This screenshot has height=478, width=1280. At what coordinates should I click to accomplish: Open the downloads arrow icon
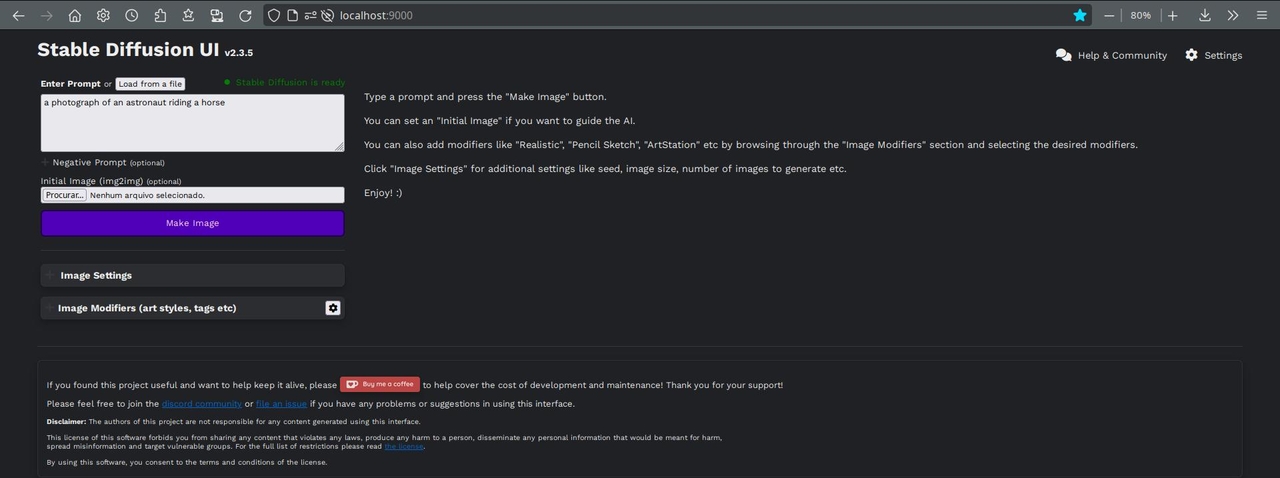(x=1205, y=15)
